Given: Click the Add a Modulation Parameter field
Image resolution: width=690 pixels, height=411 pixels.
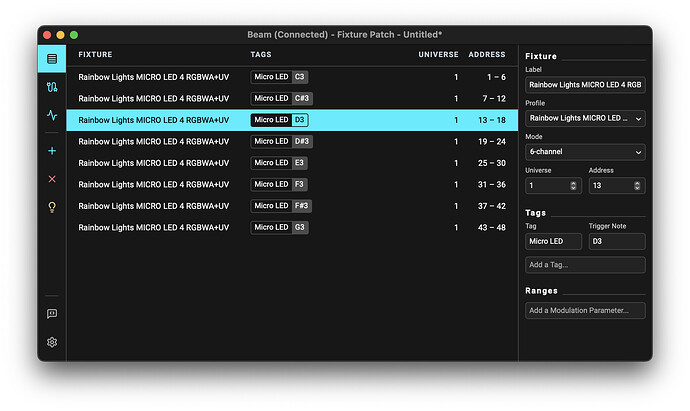Looking at the screenshot, I should [x=585, y=311].
